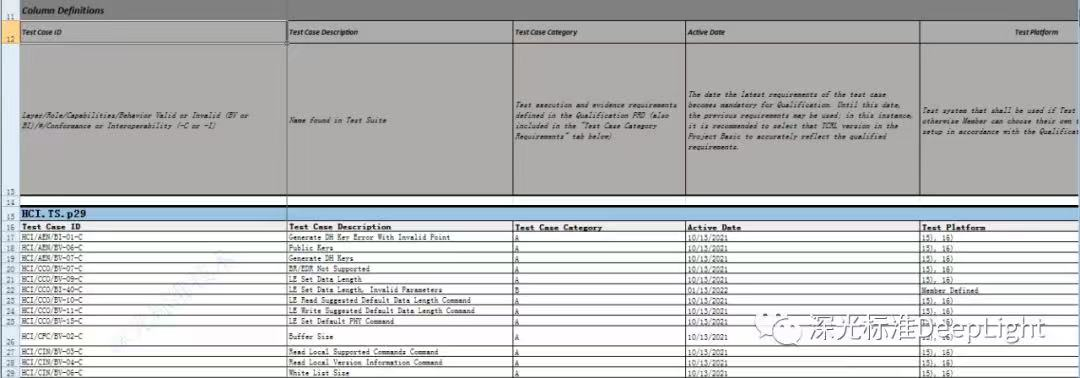The height and width of the screenshot is (378, 1080).
Task: Click the White List Size cell
Action: coord(400,372)
